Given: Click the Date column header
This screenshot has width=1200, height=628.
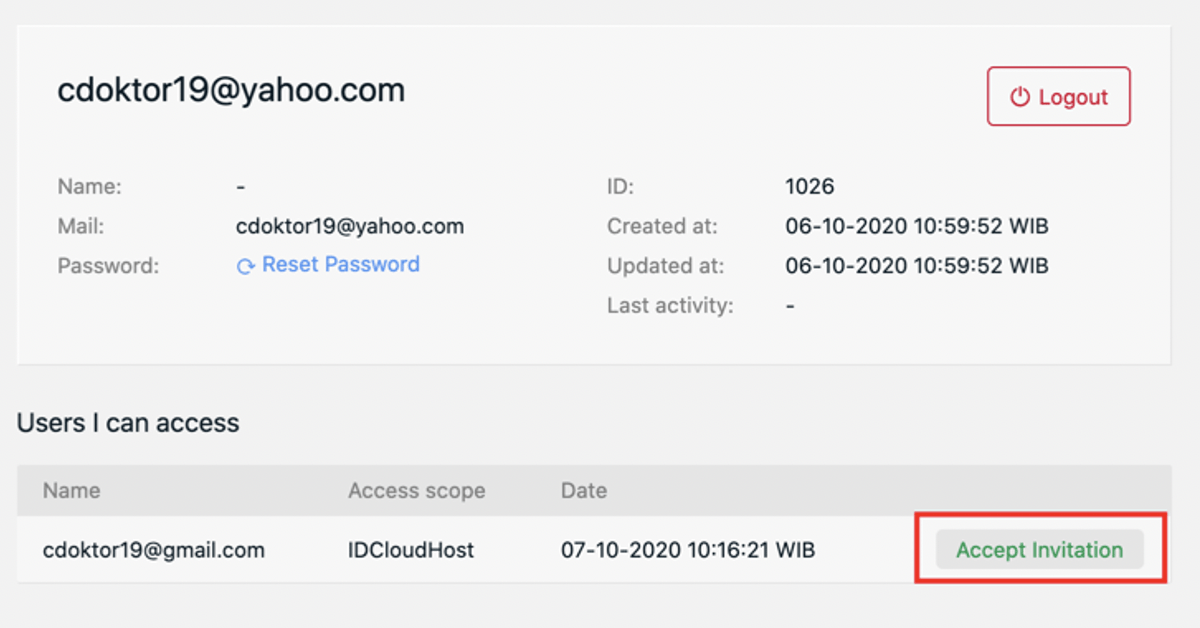Looking at the screenshot, I should [584, 491].
